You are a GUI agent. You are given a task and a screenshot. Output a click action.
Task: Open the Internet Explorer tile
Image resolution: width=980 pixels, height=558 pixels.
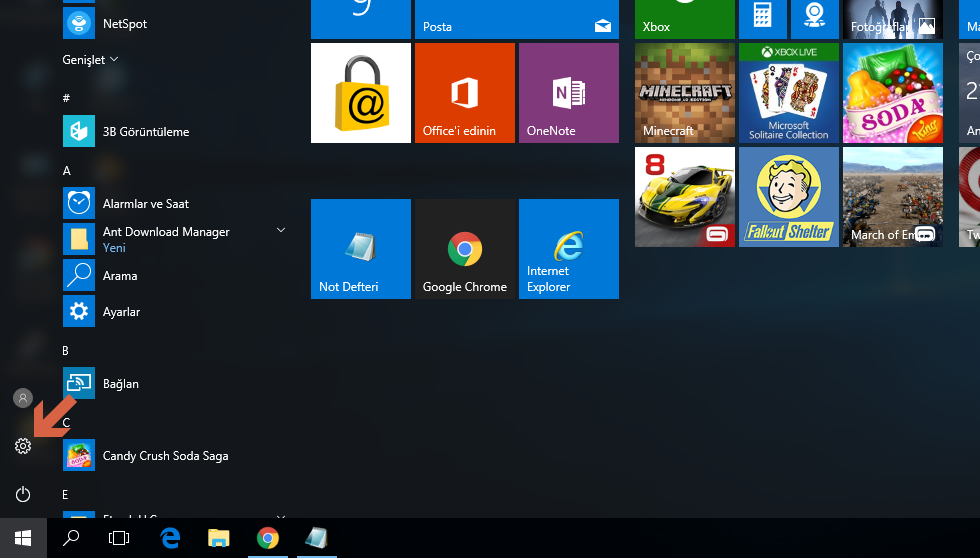point(569,249)
